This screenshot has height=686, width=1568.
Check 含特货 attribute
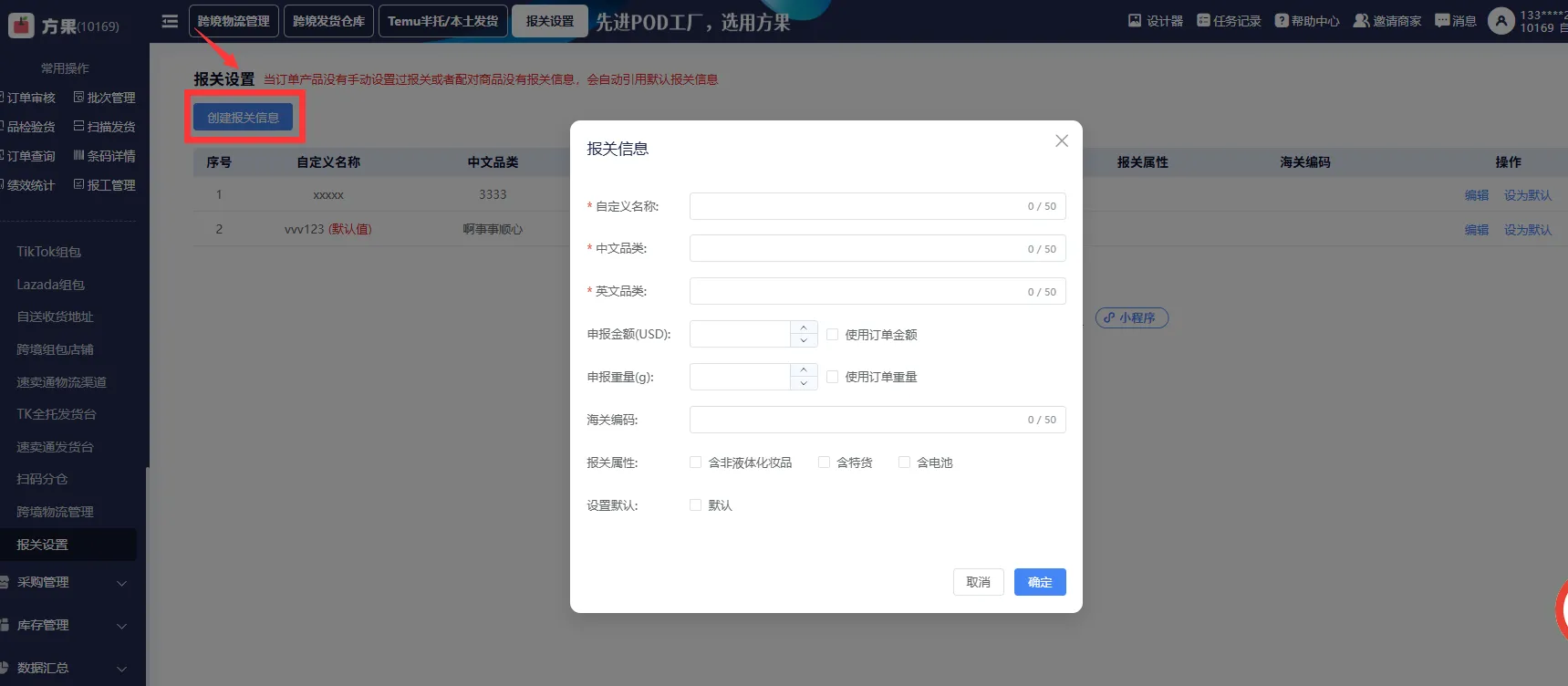pyautogui.click(x=824, y=463)
